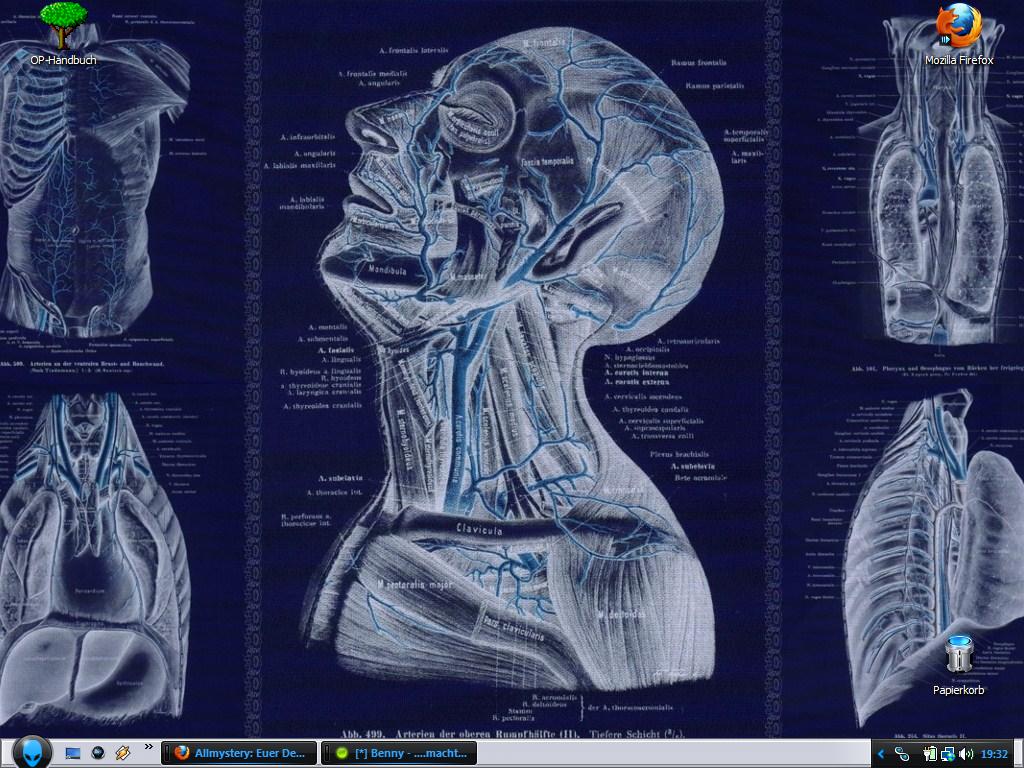Switch to the Benny ....macht taskbar window

(x=399, y=753)
